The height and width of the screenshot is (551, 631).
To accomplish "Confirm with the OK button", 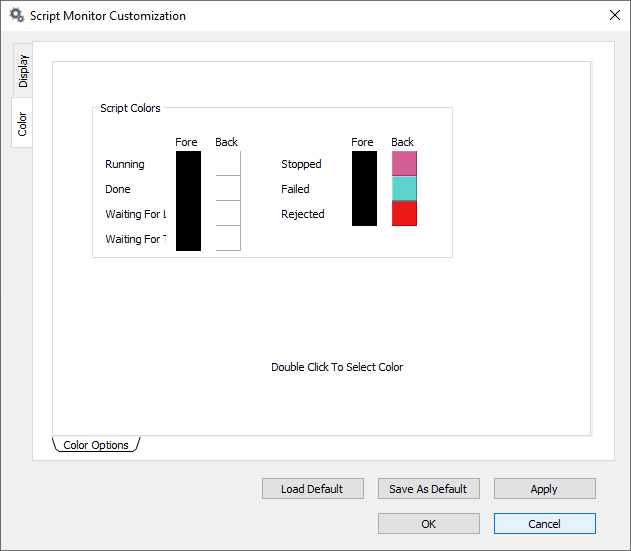I will (x=428, y=524).
